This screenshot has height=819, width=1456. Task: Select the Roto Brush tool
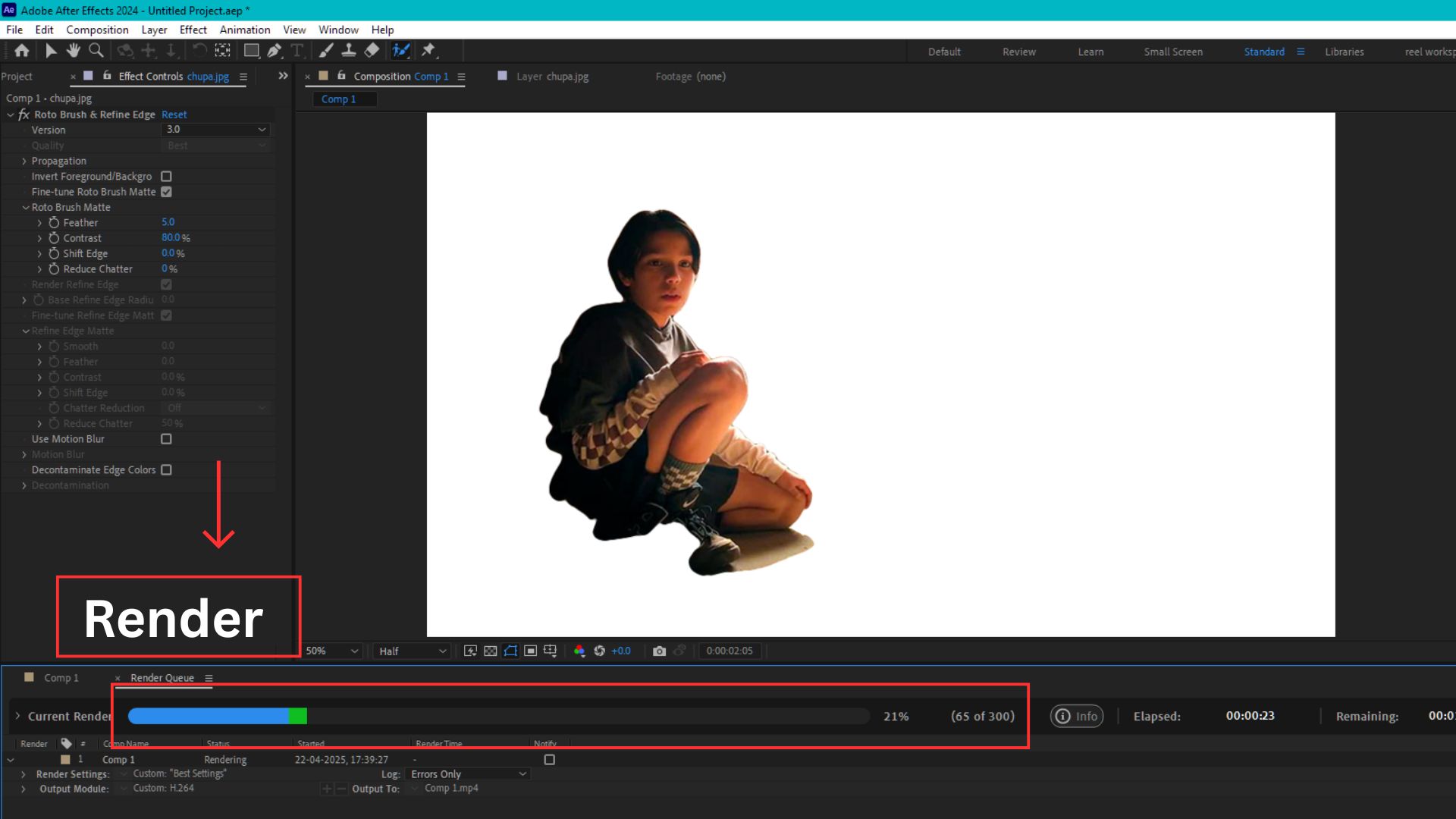[401, 50]
